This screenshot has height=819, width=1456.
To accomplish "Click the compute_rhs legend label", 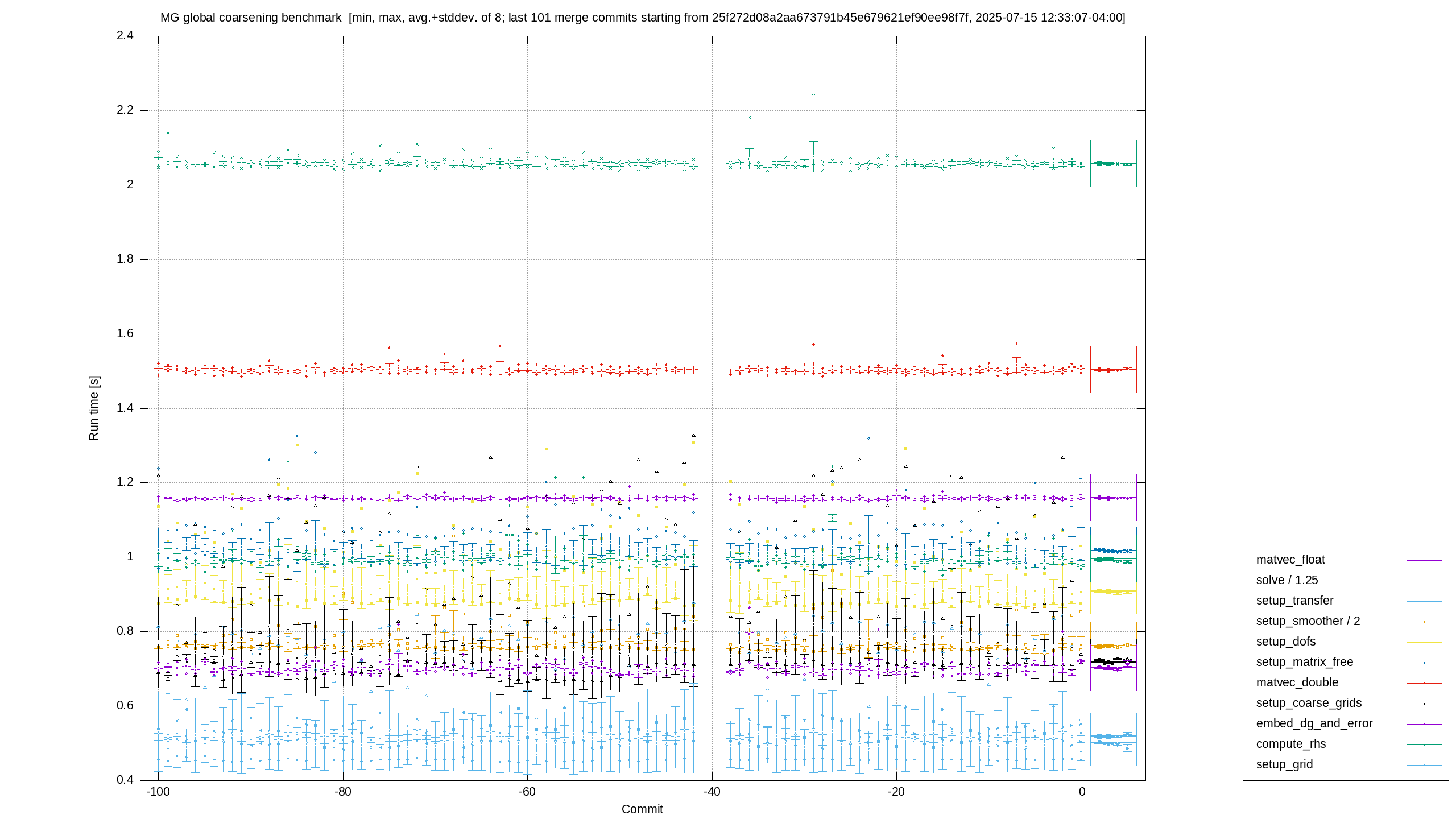I will point(1291,744).
